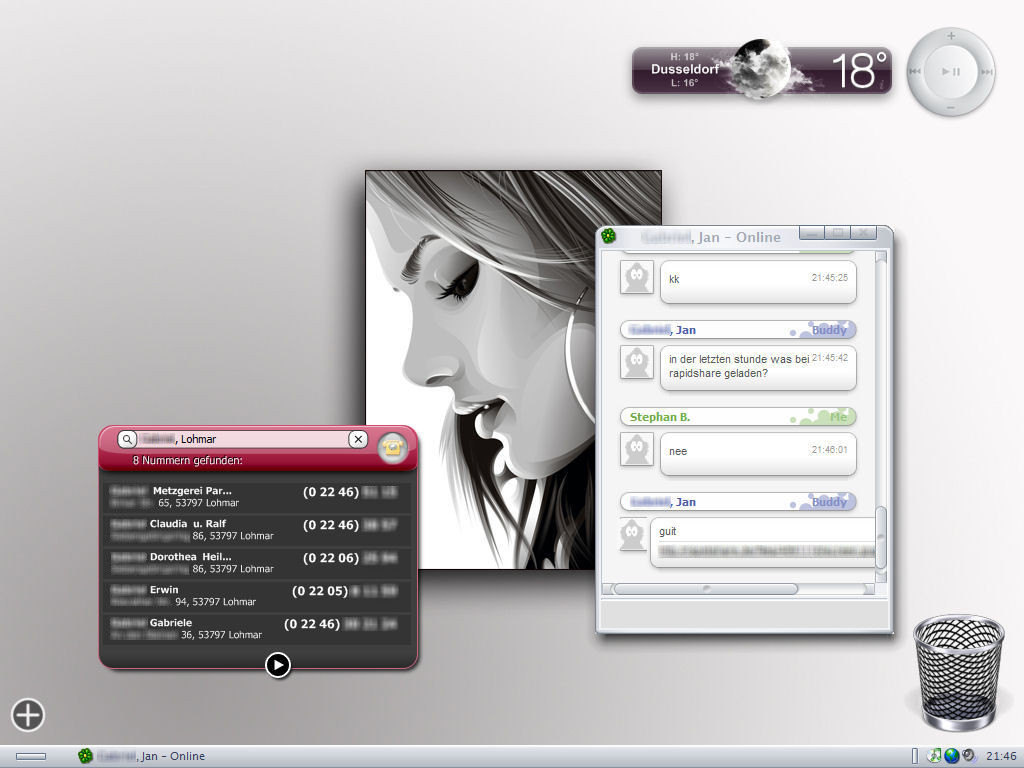The height and width of the screenshot is (768, 1024).
Task: Click the start button at the taskbar's left end
Action: tap(31, 756)
